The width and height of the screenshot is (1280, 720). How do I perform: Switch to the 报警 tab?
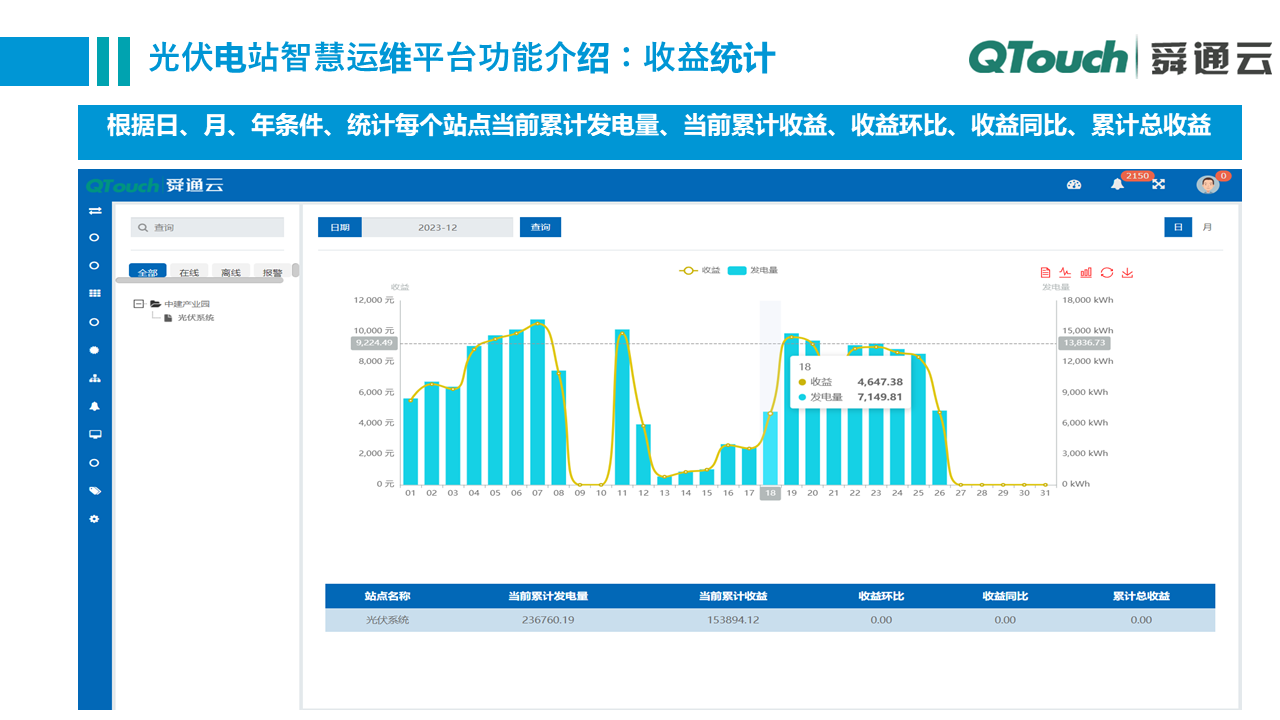pyautogui.click(x=272, y=271)
